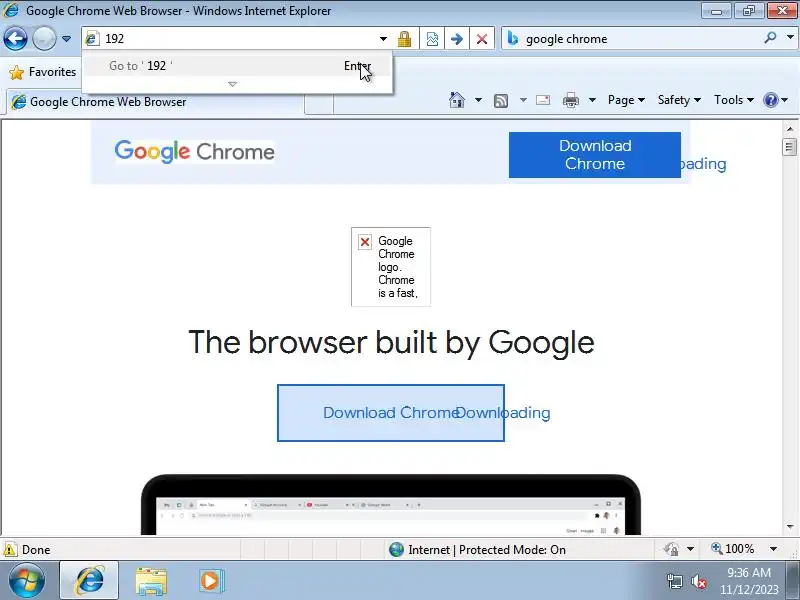Screen dimensions: 800x600
Task: Click the Google Chrome logo in header
Action: tap(195, 152)
